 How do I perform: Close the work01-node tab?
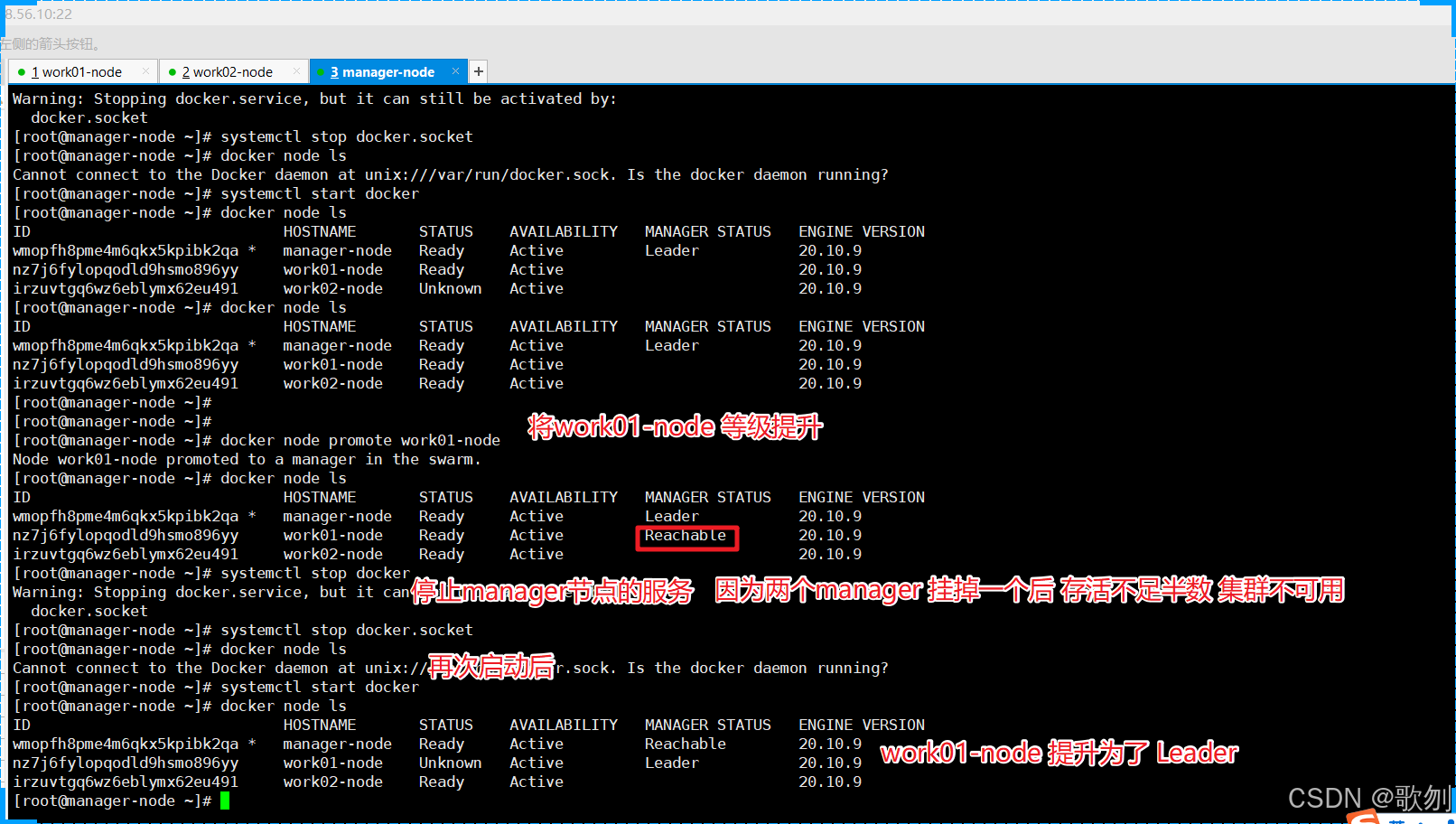tap(145, 71)
